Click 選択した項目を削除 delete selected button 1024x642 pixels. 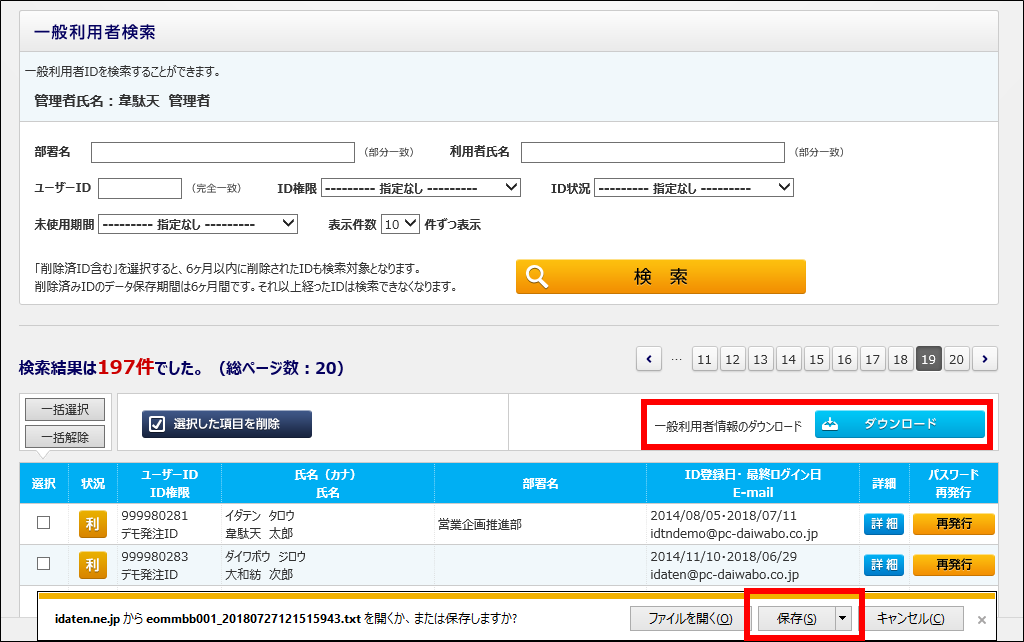pyautogui.click(x=227, y=424)
